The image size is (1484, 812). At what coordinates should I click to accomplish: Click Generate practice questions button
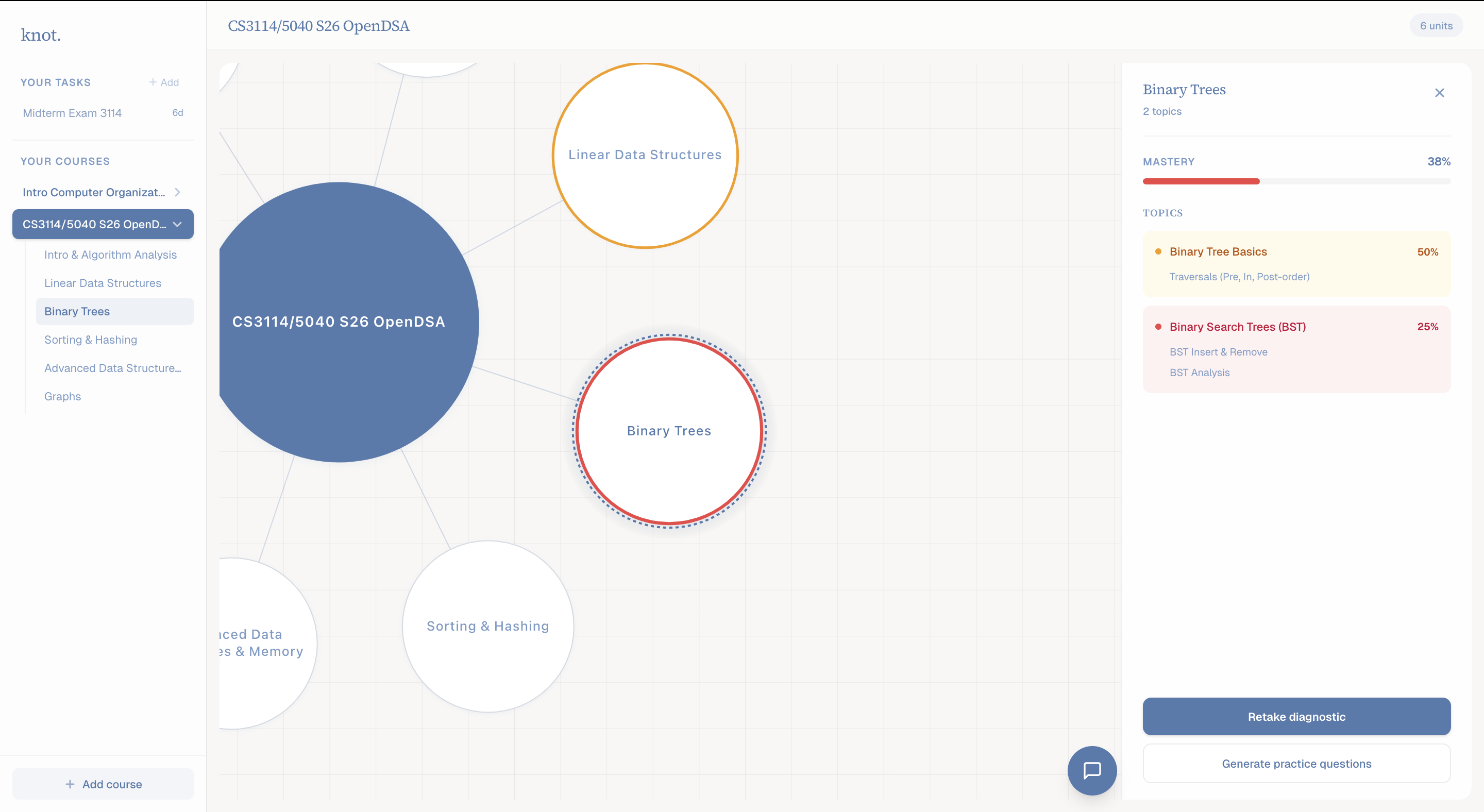(1296, 764)
